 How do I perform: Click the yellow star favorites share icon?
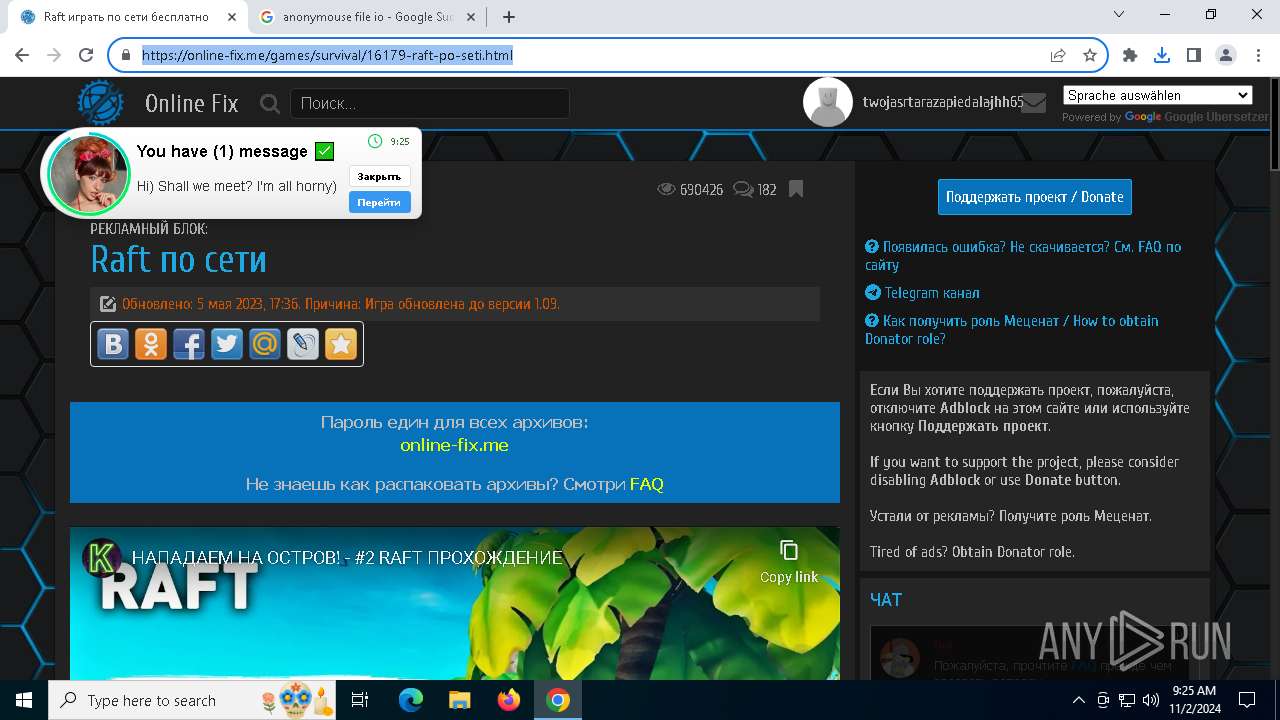[341, 344]
